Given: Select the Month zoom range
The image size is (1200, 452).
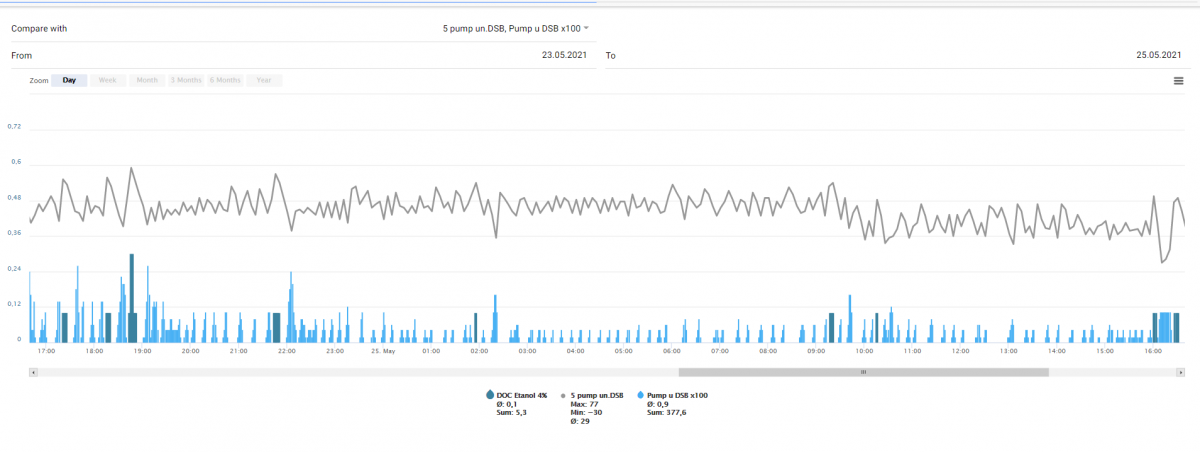Looking at the screenshot, I should pos(147,80).
